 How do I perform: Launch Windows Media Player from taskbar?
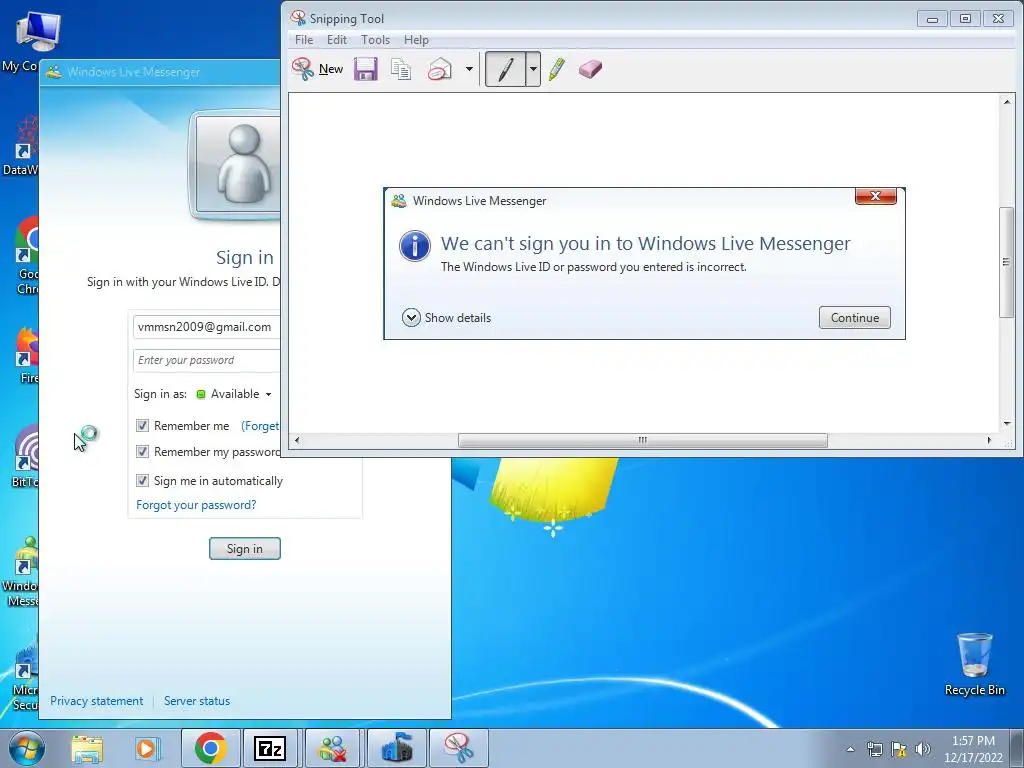(147, 748)
